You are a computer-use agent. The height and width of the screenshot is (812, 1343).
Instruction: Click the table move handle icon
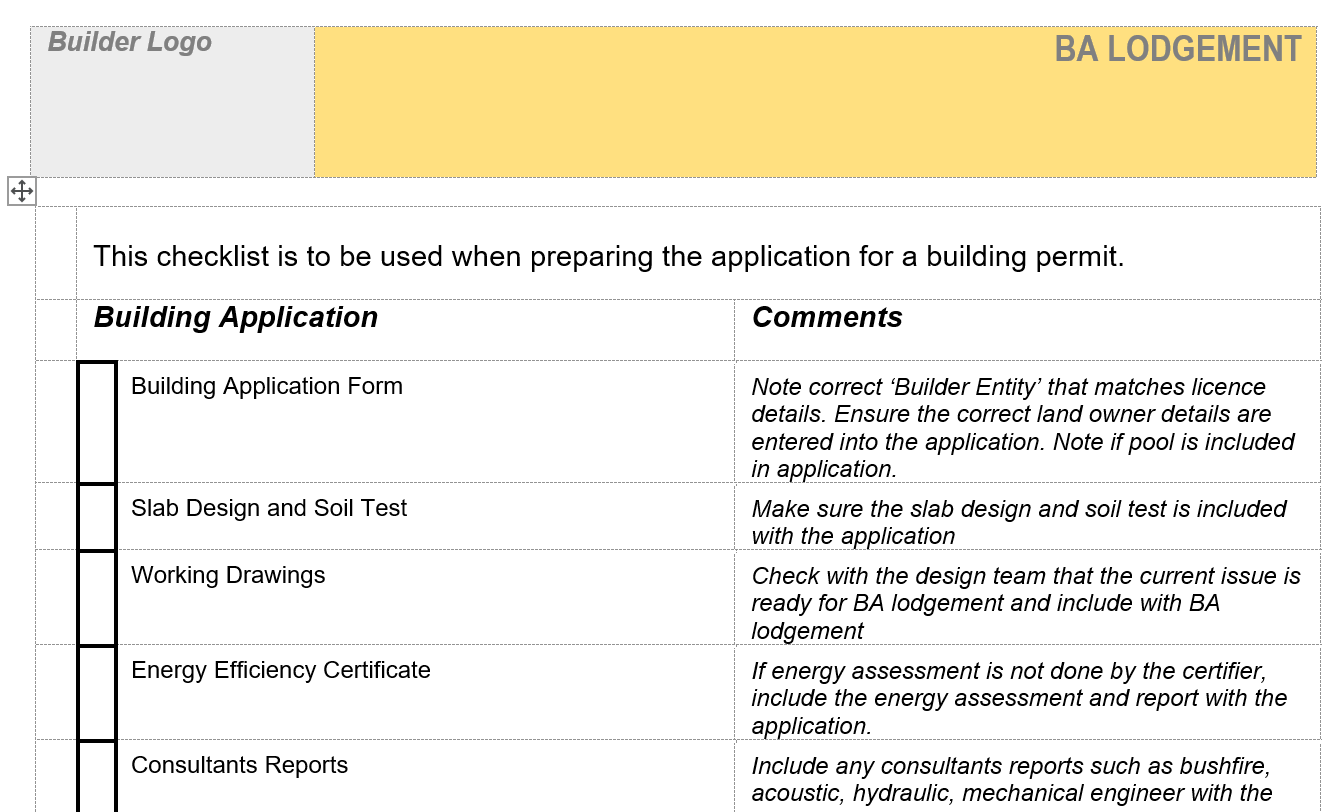pos(22,191)
